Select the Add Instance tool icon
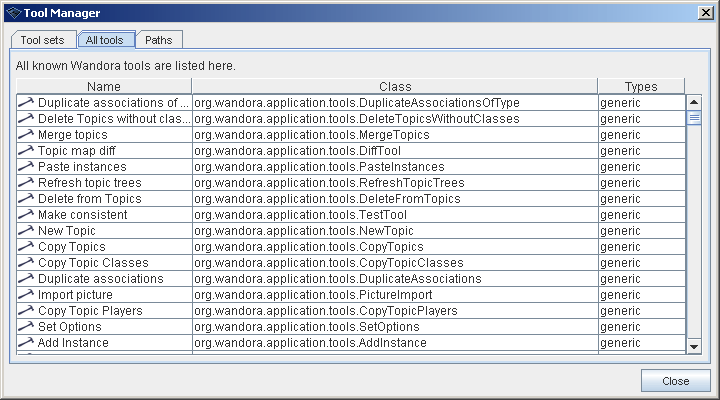This screenshot has height=400, width=720. 26,343
